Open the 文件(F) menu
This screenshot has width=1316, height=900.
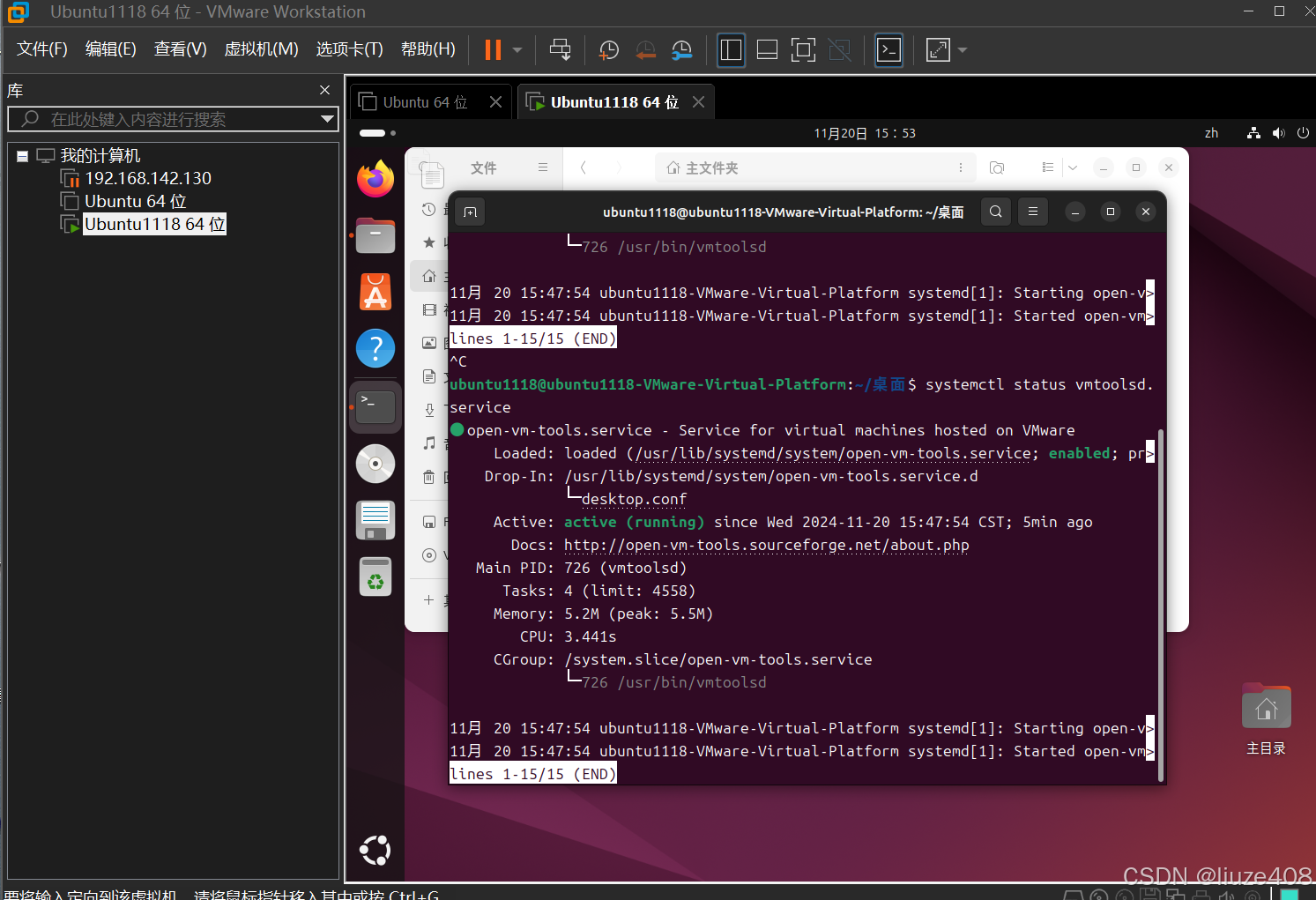click(42, 49)
